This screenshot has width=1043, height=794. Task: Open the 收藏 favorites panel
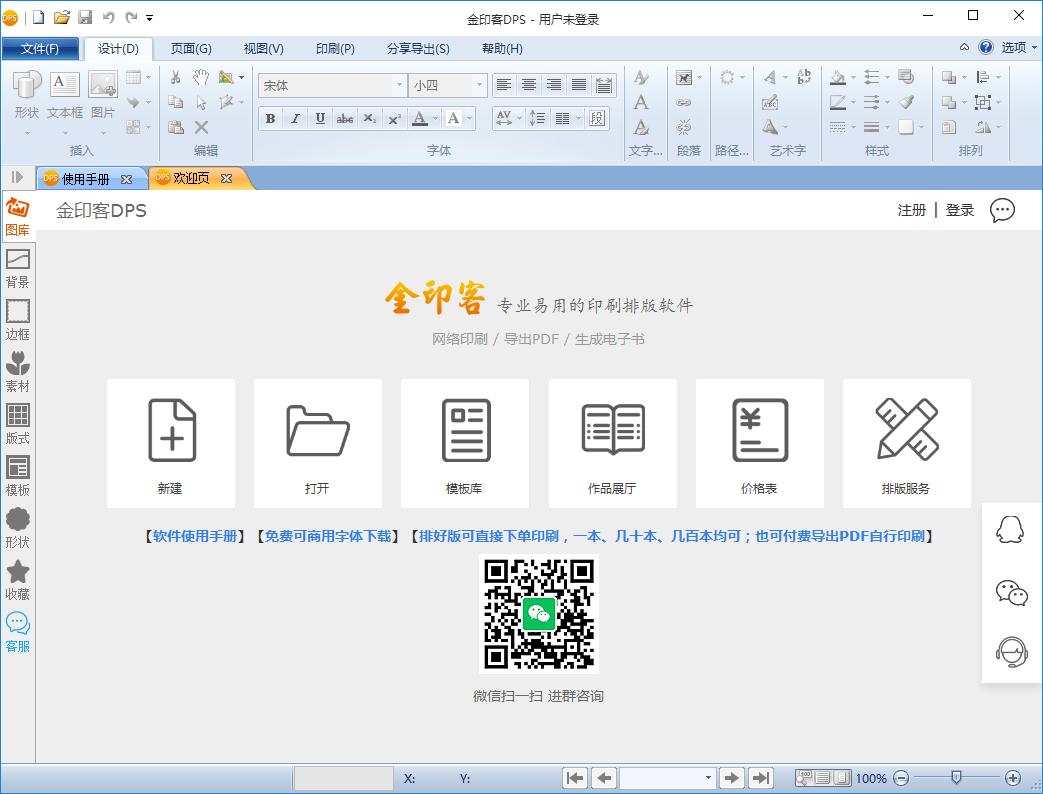click(17, 580)
